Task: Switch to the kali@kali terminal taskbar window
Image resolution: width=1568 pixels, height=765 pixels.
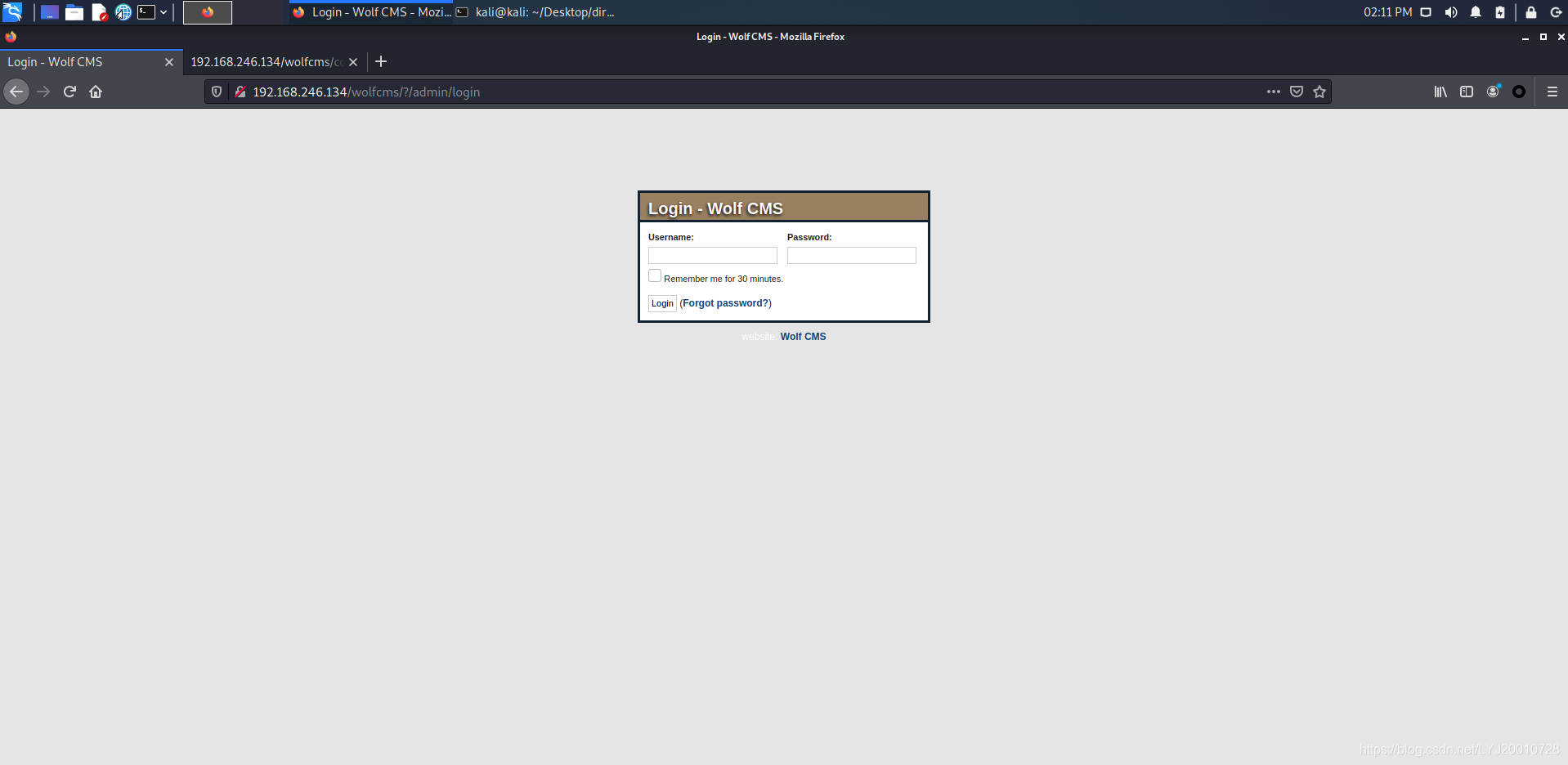Action: tap(535, 12)
